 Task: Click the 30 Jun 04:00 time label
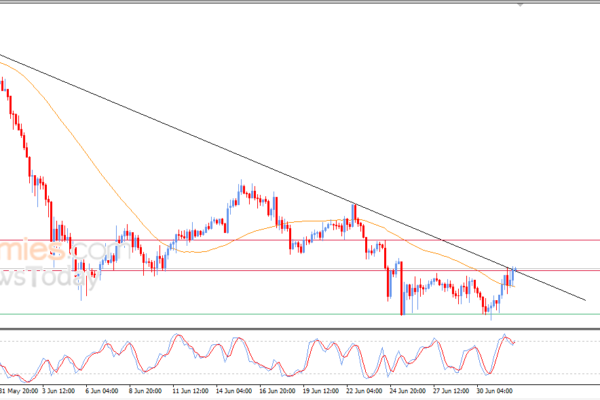[x=494, y=391]
